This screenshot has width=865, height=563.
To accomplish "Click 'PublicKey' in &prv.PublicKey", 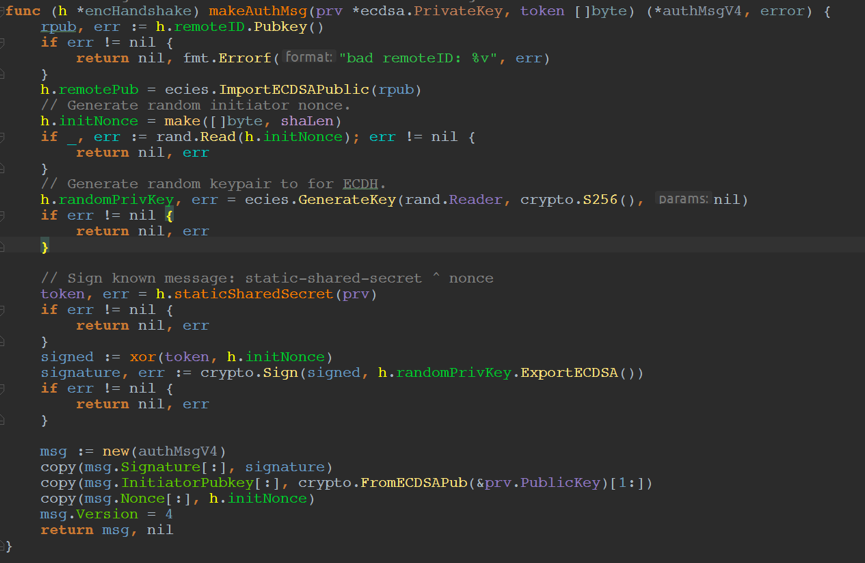I will [x=560, y=482].
